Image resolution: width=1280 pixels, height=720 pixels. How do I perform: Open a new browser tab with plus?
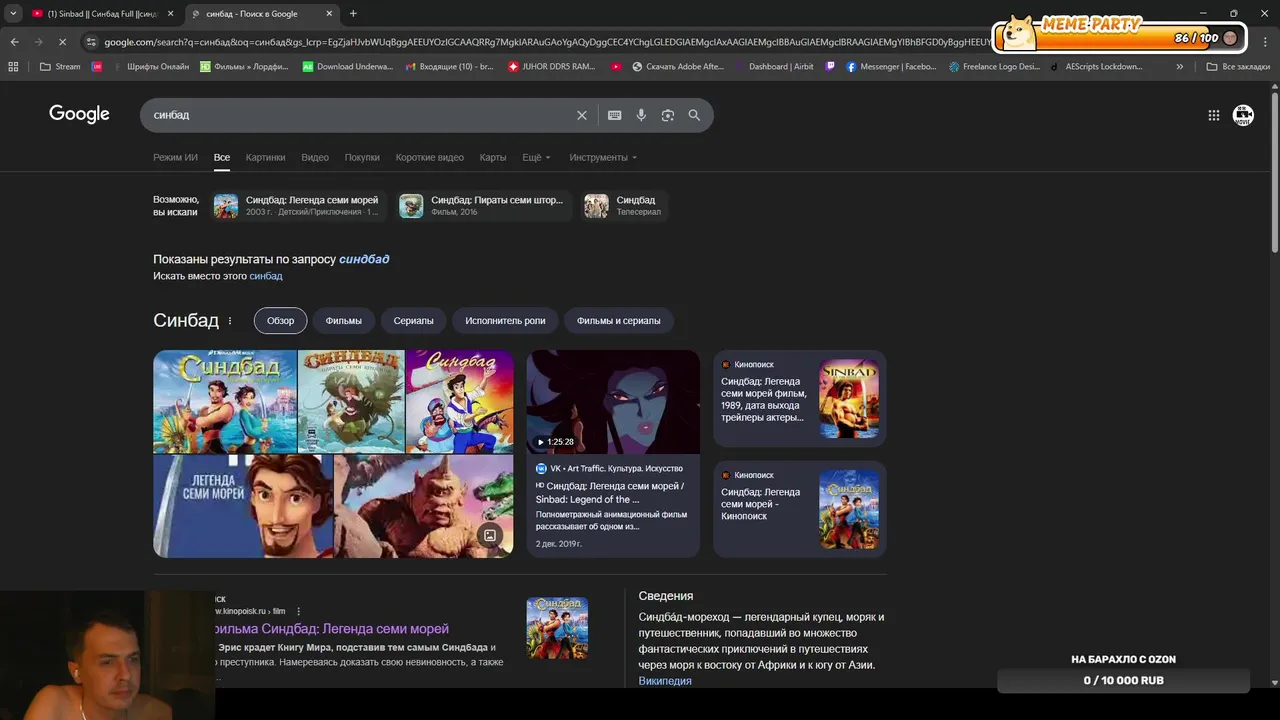click(353, 13)
